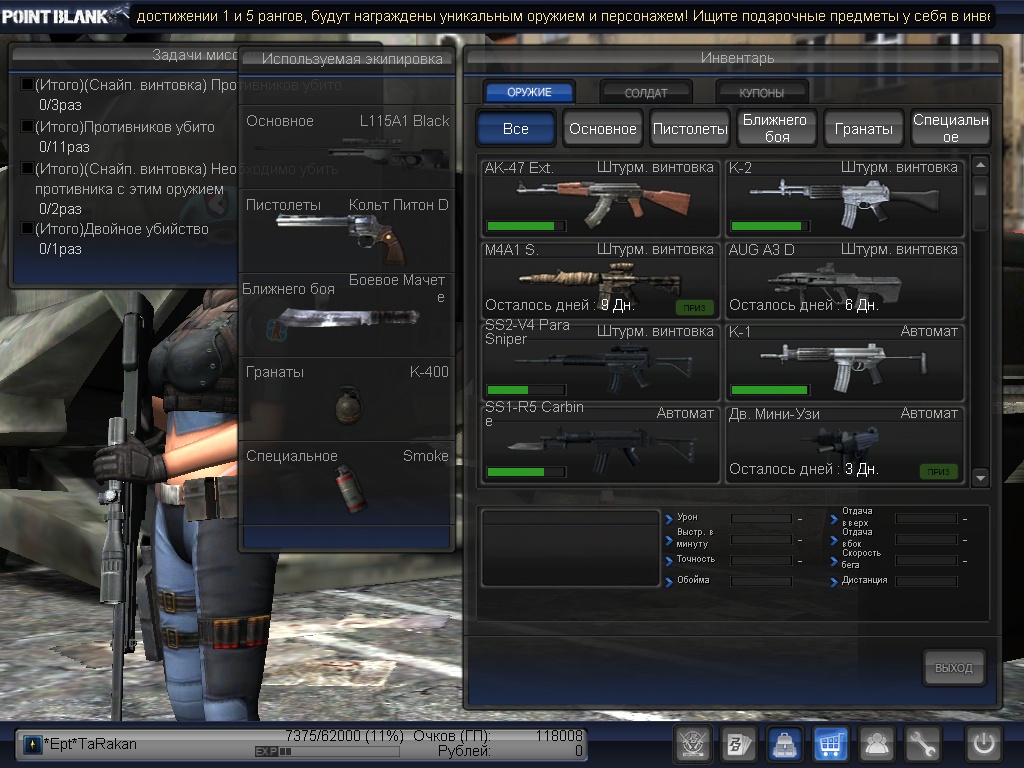Open the wrench settings icon
Image resolution: width=1024 pixels, height=768 pixels.
point(921,743)
